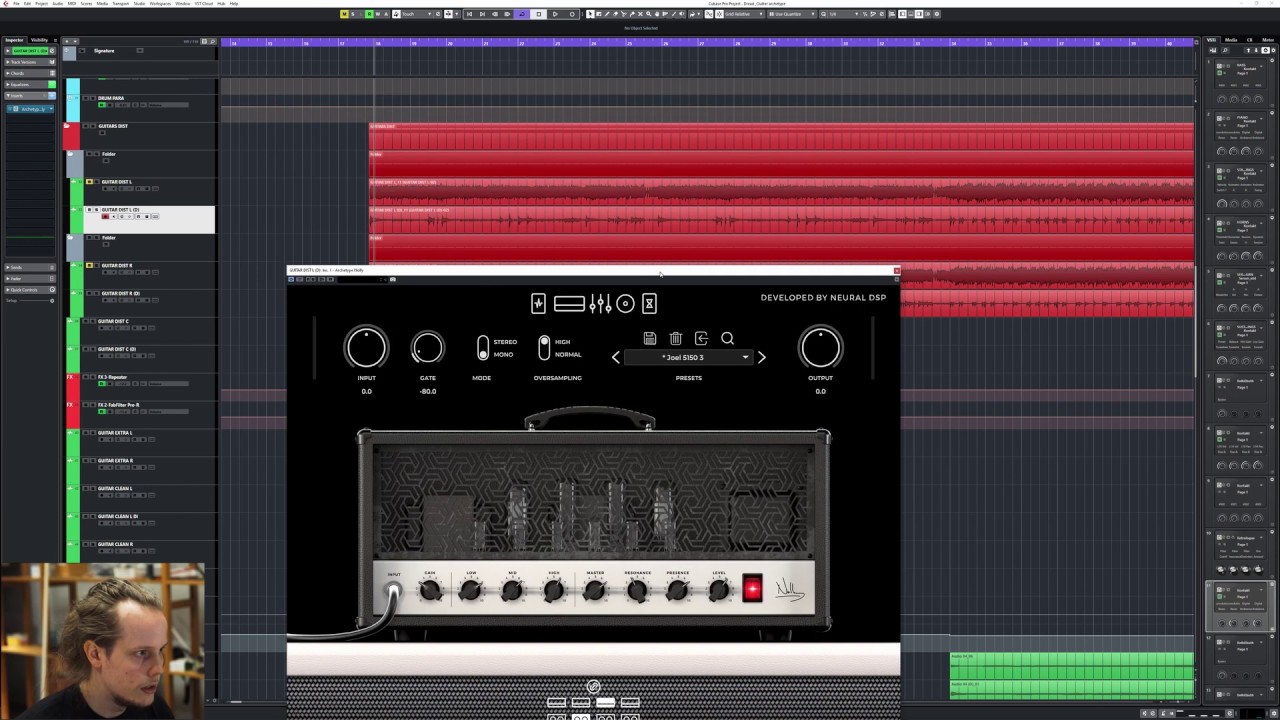
Task: Switch to the Visibility tab
Action: tap(39, 40)
